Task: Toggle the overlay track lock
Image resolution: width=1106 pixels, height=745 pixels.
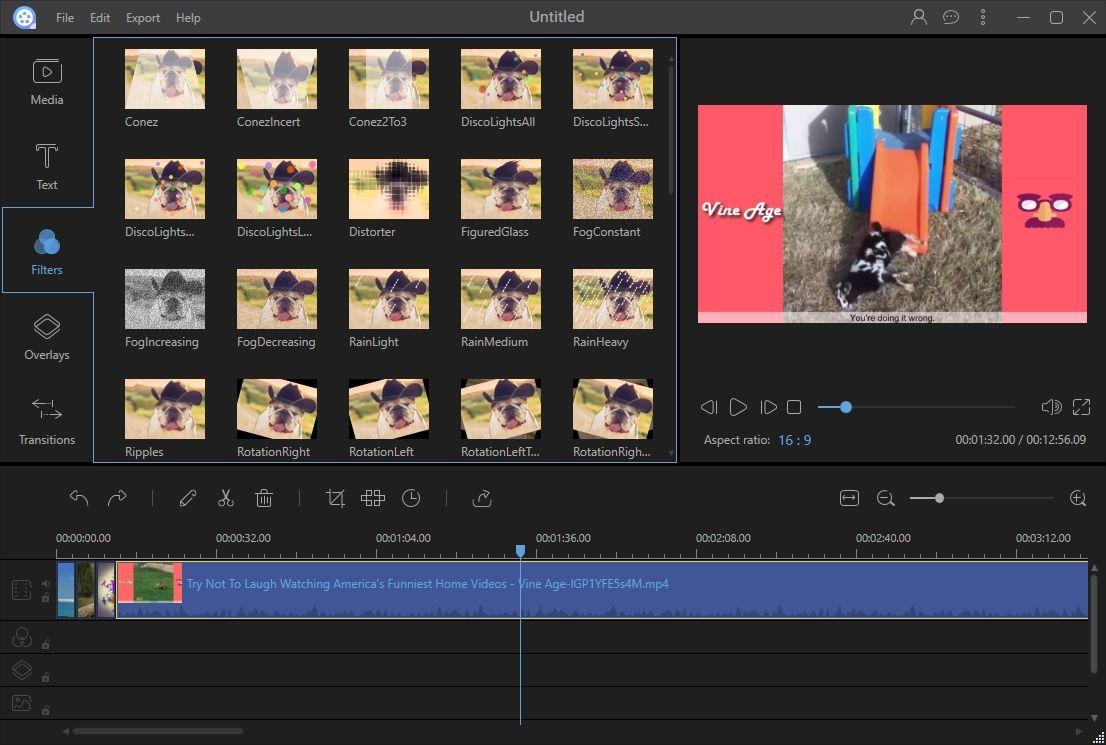Action: pyautogui.click(x=46, y=678)
